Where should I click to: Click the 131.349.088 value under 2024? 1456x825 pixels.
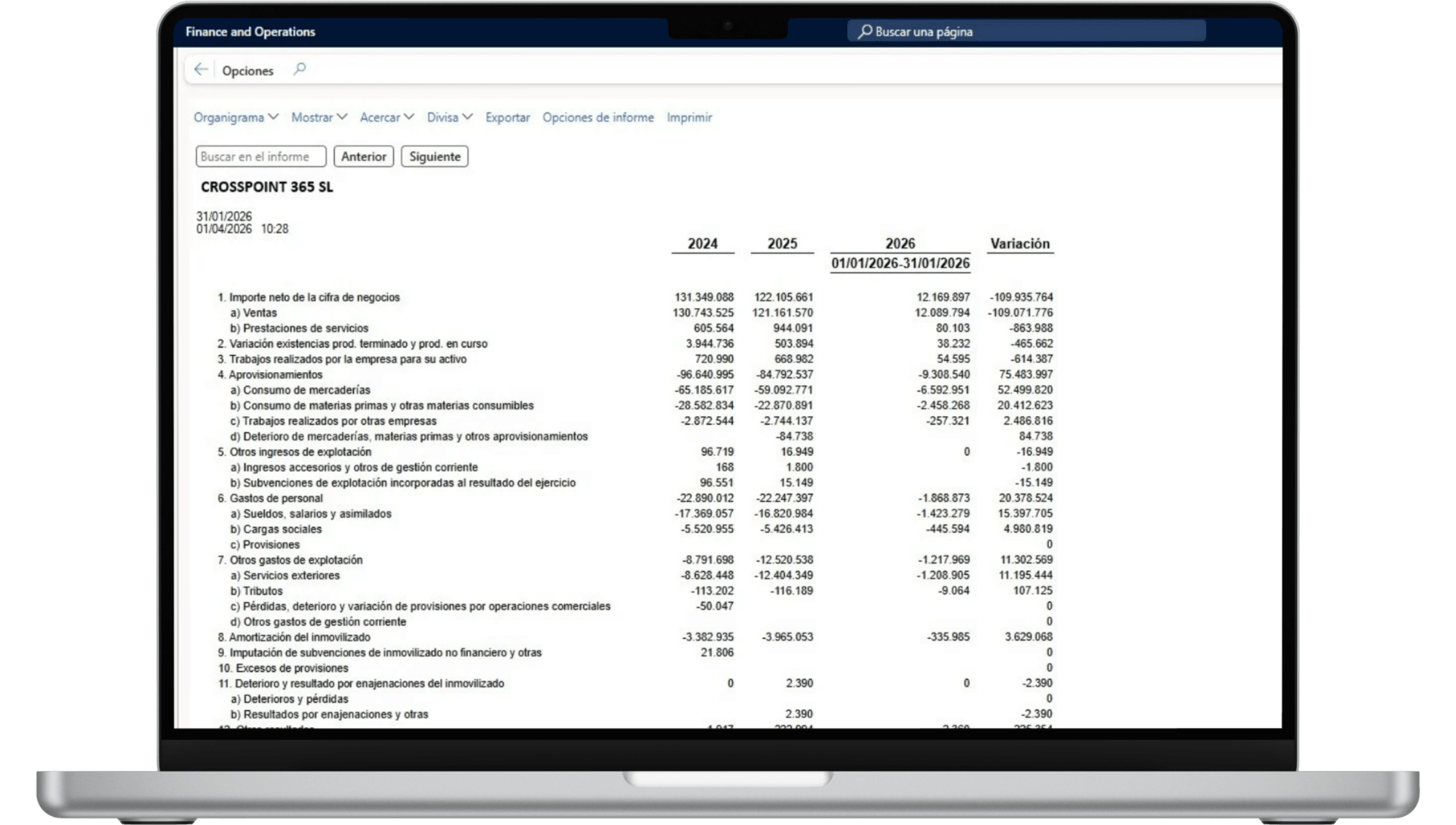[704, 298]
